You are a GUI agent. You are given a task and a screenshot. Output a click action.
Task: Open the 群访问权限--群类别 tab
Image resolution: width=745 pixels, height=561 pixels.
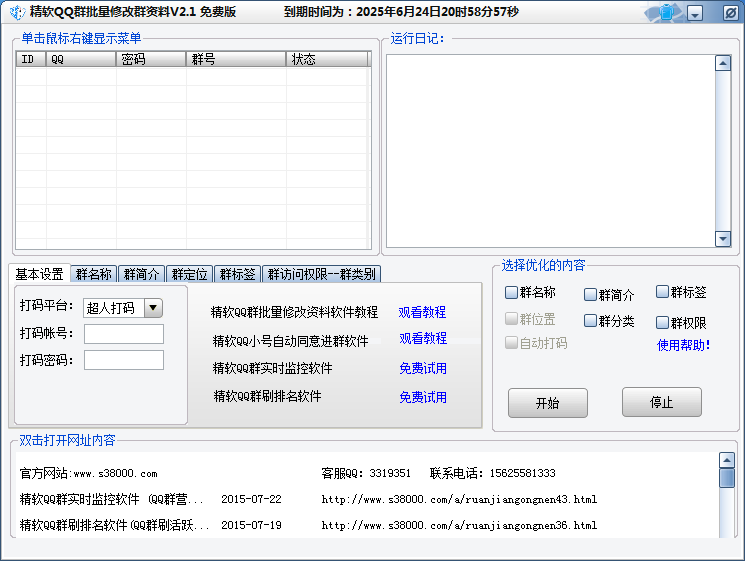(x=321, y=274)
